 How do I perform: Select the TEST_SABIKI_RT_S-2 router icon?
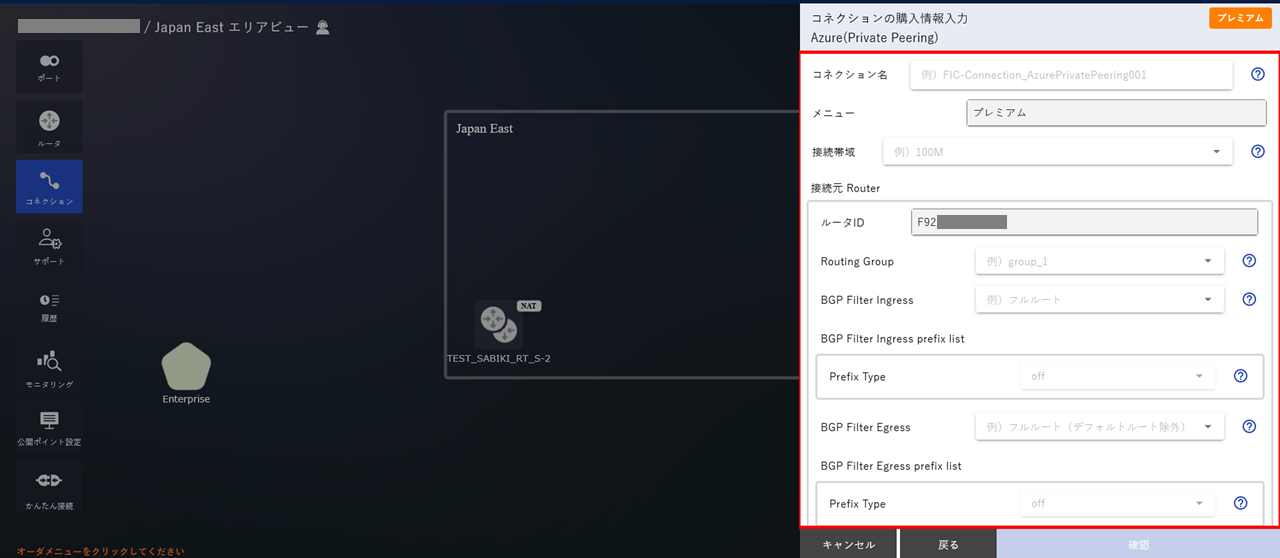[x=498, y=324]
